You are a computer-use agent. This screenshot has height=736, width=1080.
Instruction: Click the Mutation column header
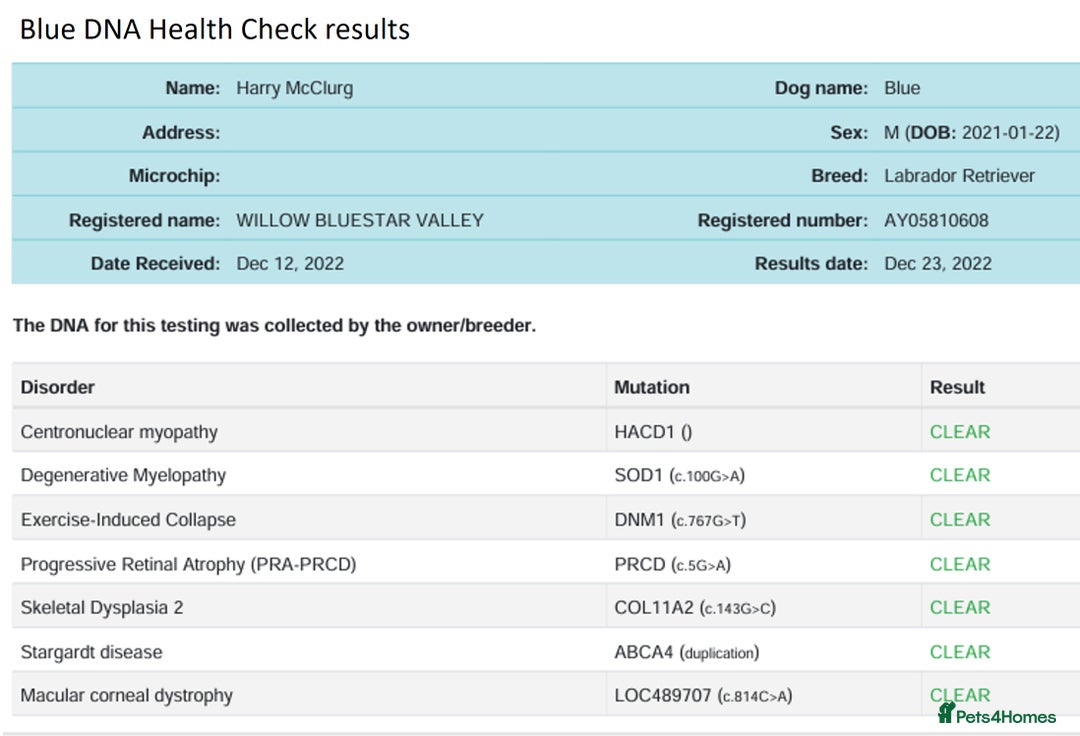tap(652, 387)
